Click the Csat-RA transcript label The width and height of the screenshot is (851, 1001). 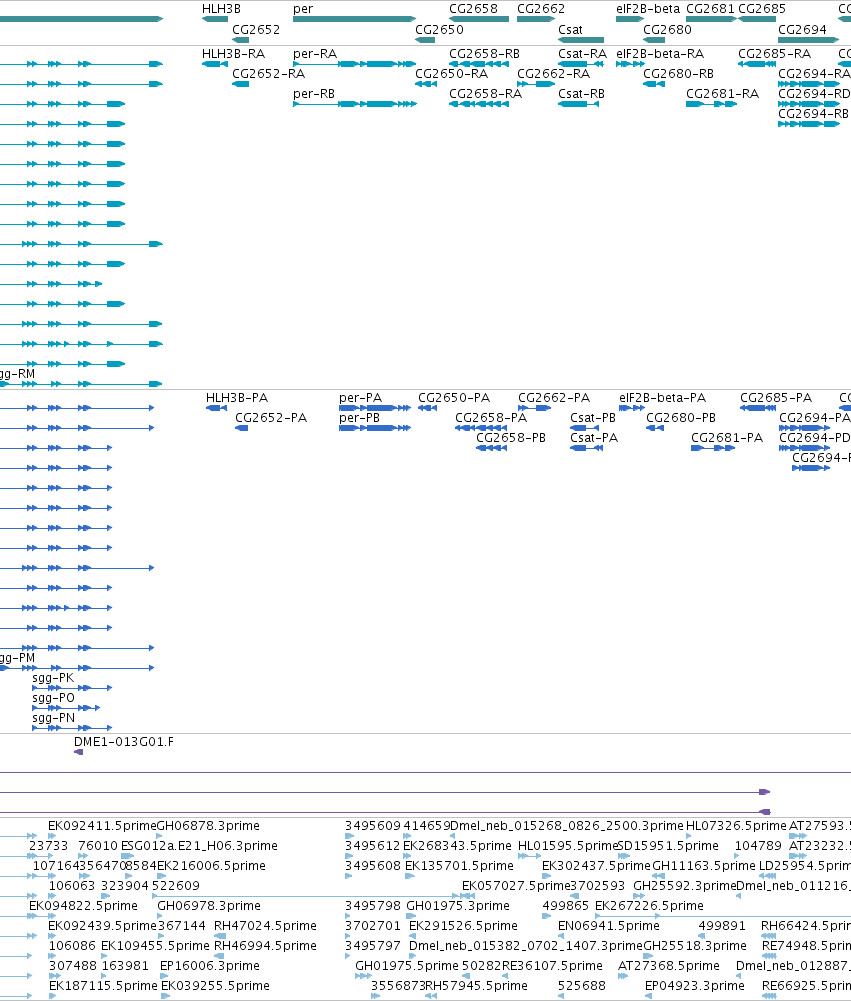click(x=582, y=54)
